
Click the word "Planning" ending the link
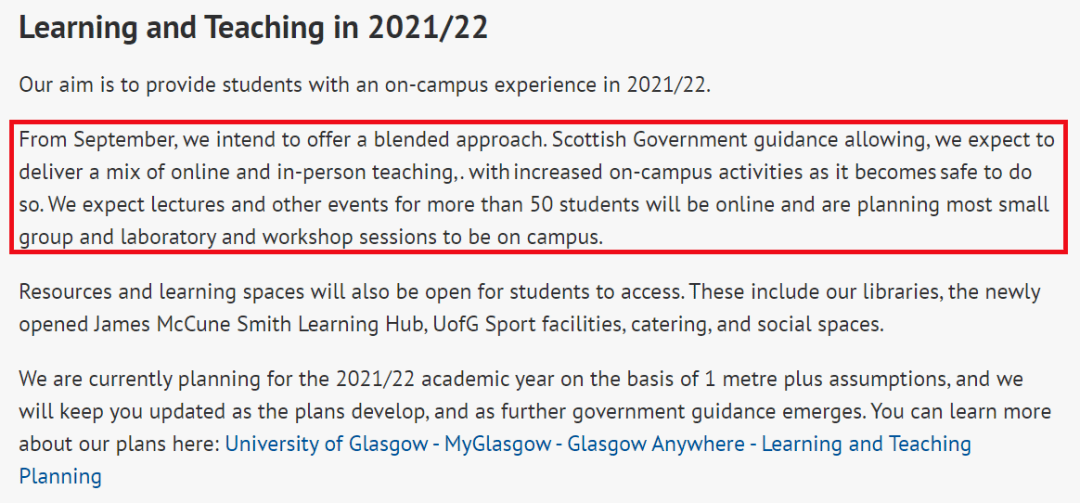60,476
